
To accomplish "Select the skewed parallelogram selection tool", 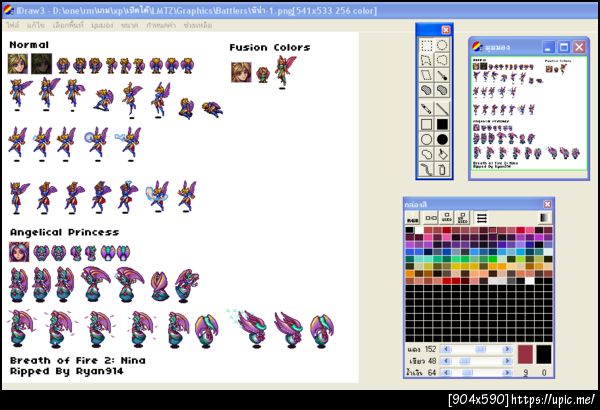I will coord(427,75).
